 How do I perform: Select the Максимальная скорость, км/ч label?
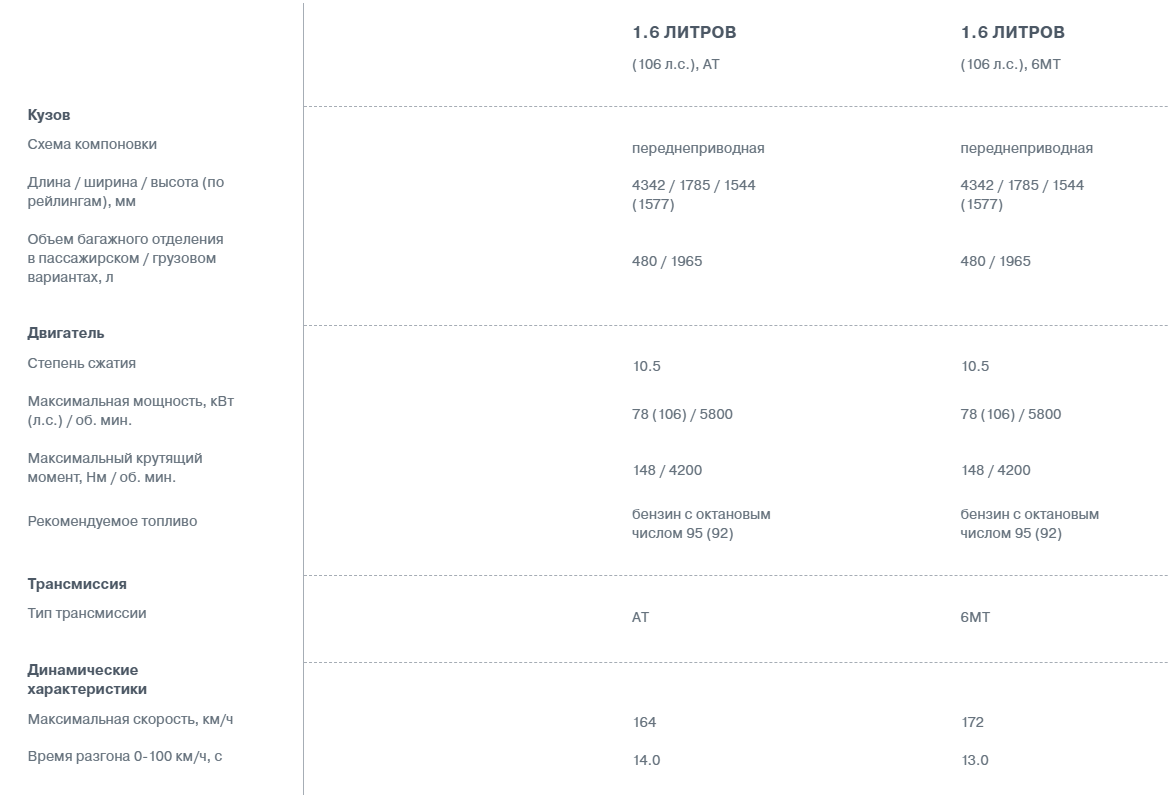pos(130,719)
